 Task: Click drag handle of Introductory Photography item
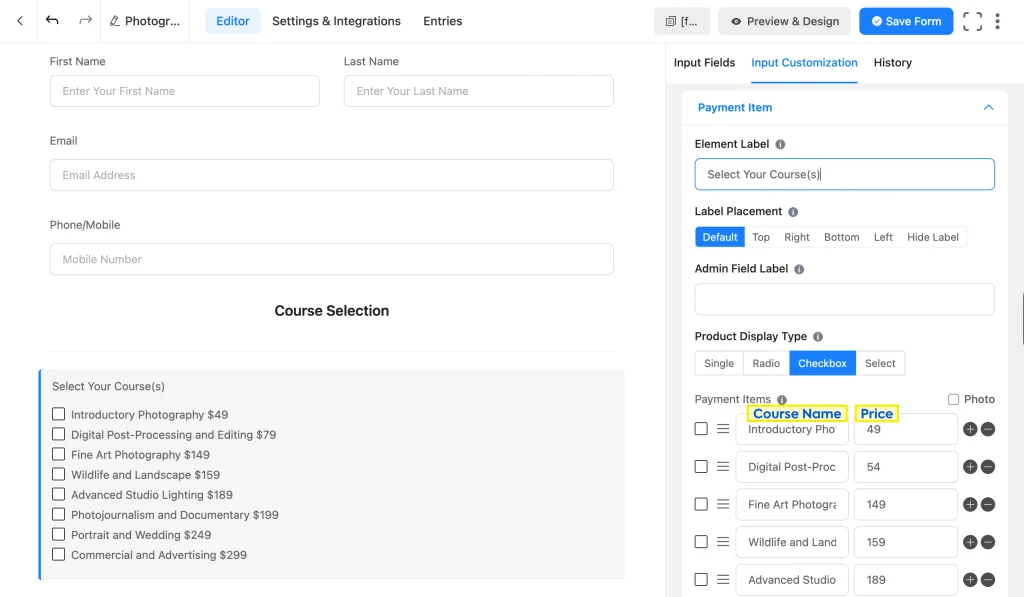723,429
